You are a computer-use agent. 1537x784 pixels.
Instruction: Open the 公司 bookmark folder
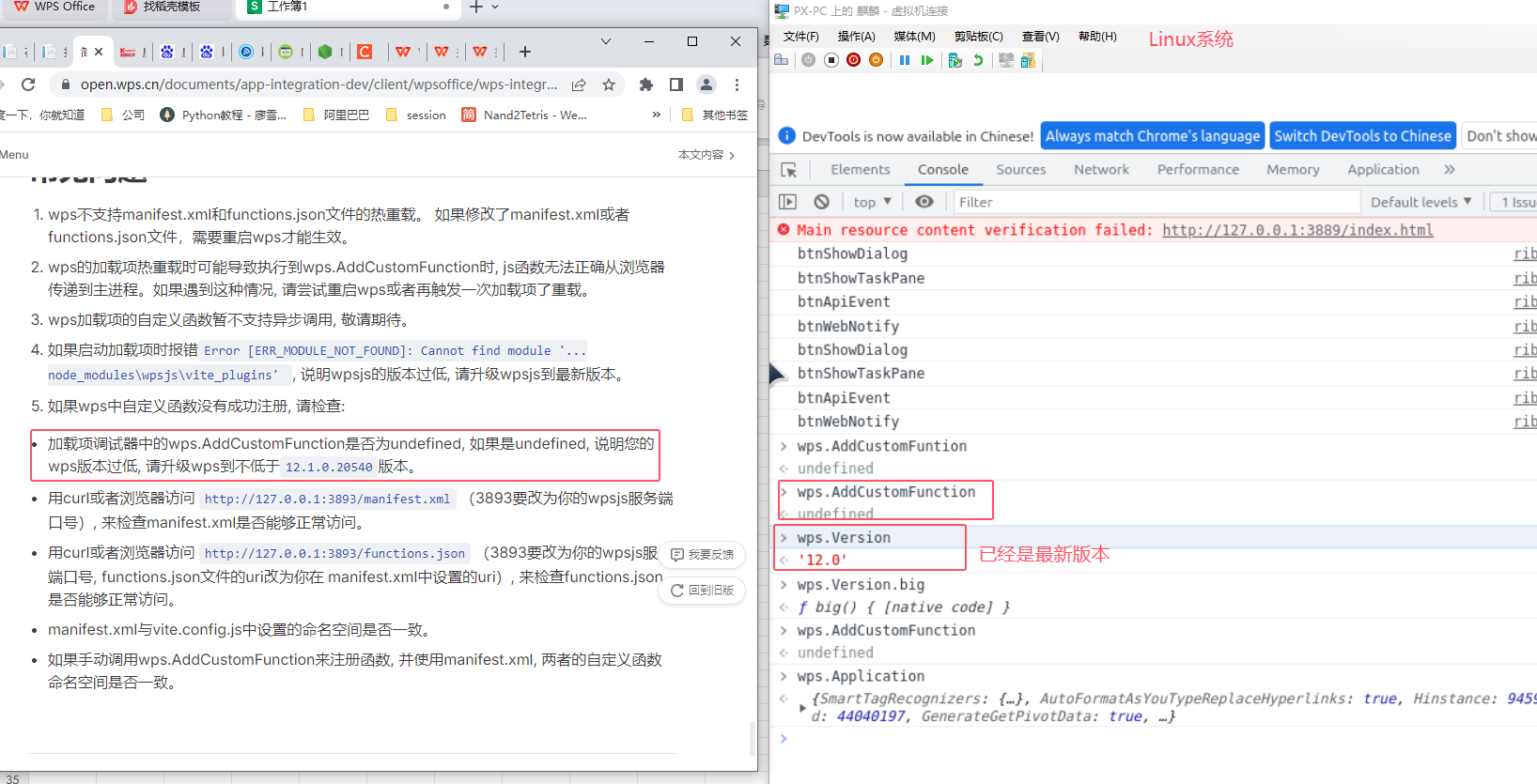point(123,115)
